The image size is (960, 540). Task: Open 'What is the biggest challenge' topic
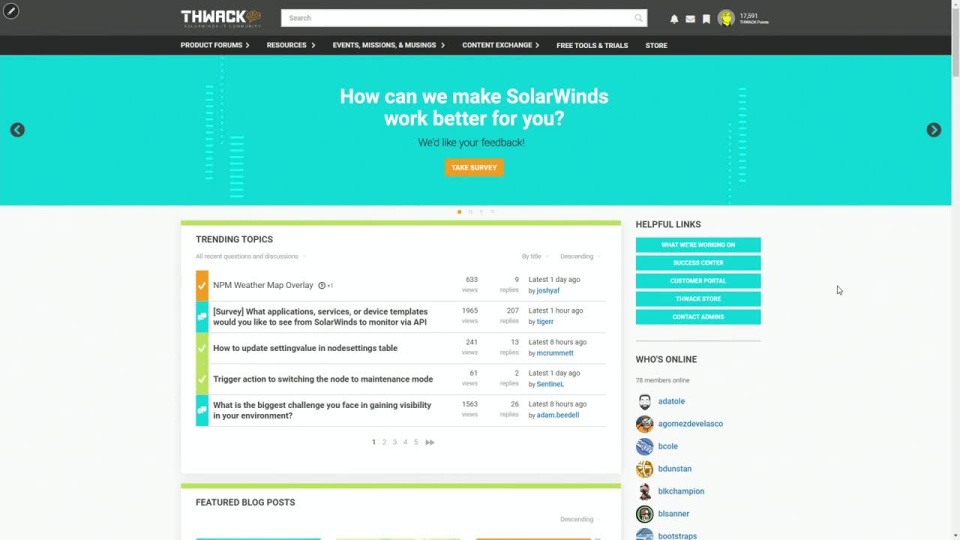[x=322, y=410]
